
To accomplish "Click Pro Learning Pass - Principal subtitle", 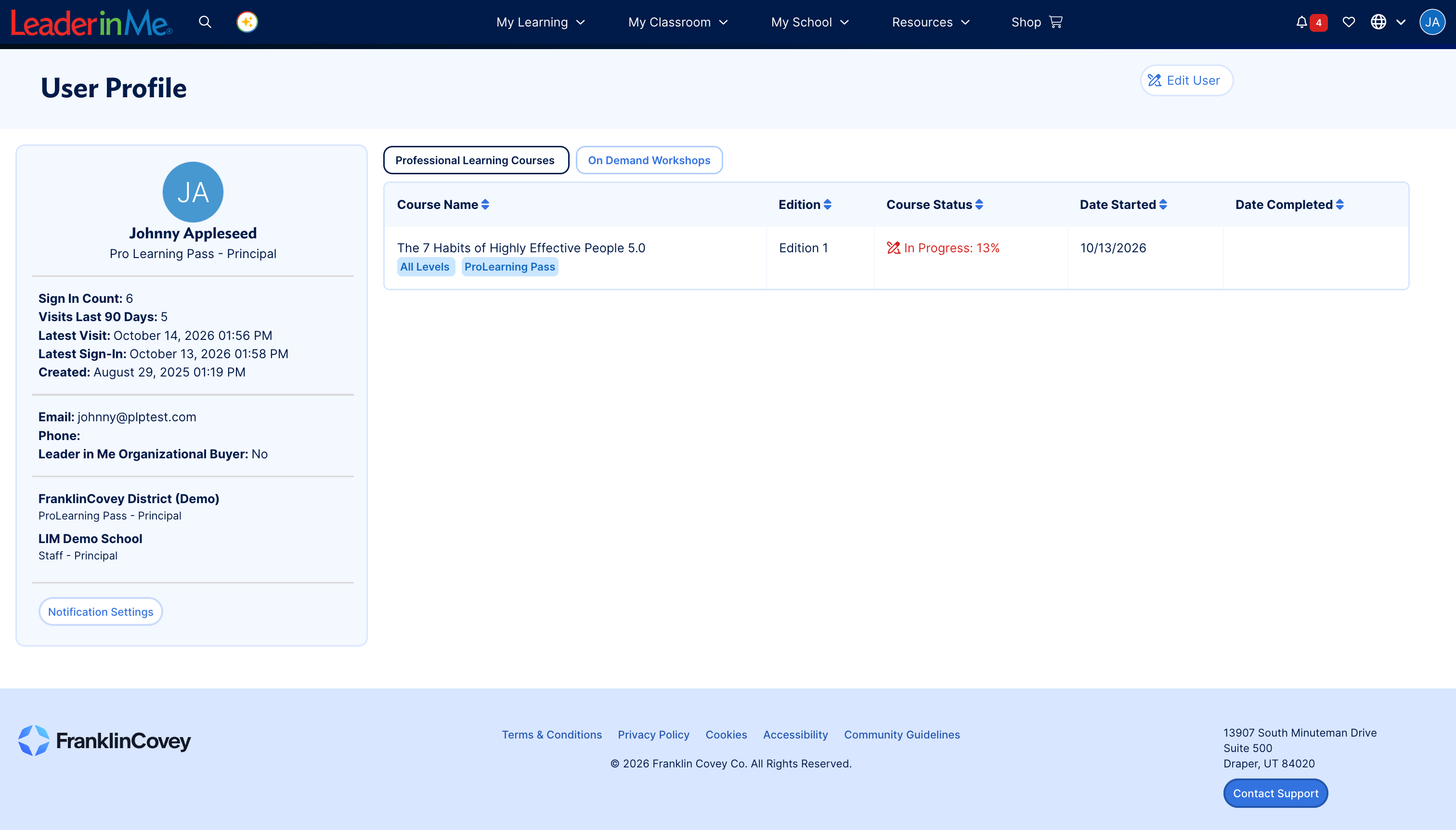I will tap(193, 254).
